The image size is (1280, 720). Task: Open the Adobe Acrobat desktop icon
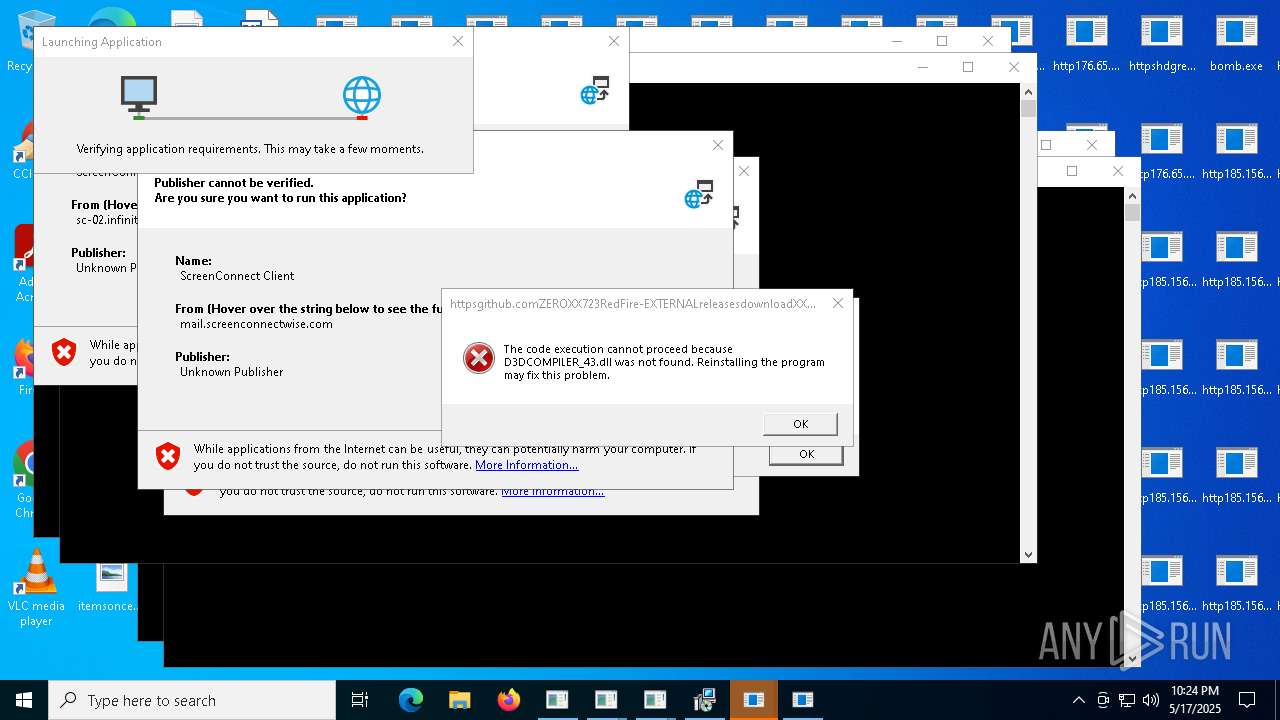[24, 262]
